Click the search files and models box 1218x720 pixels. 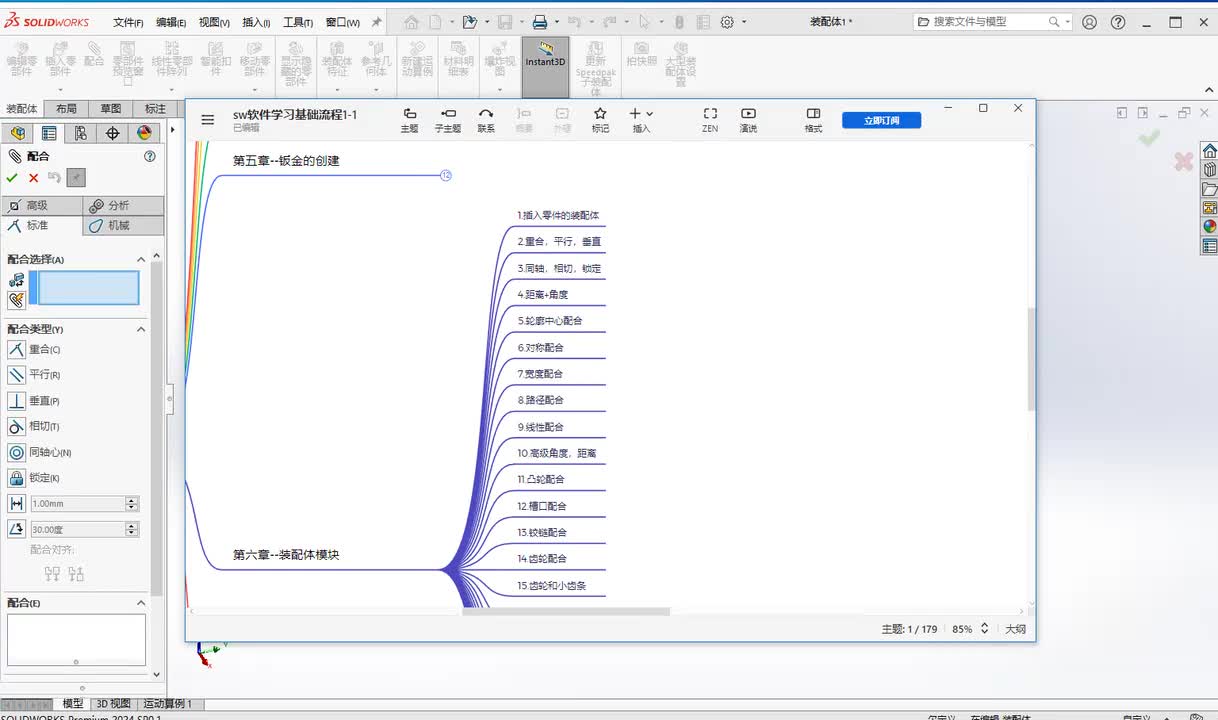tap(992, 21)
